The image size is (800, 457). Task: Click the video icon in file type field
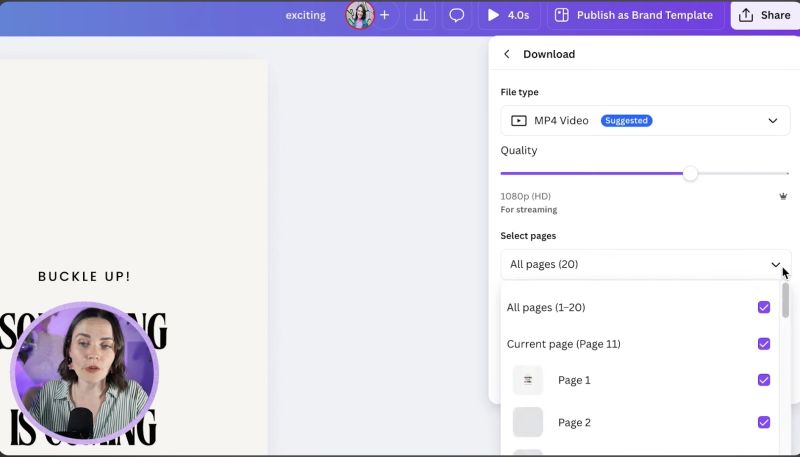(519, 121)
